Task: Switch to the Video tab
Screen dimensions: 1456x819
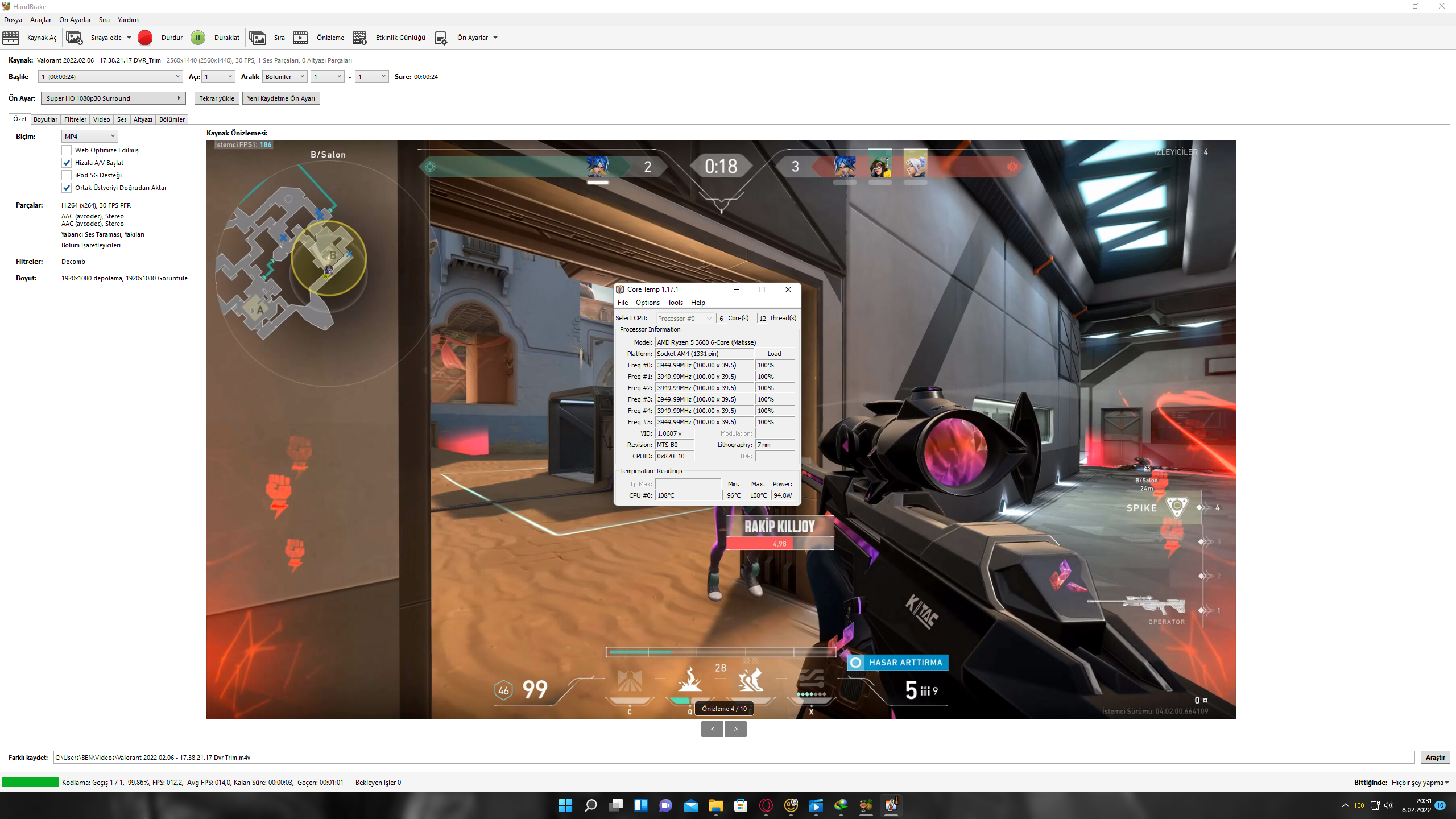Action: click(x=102, y=119)
